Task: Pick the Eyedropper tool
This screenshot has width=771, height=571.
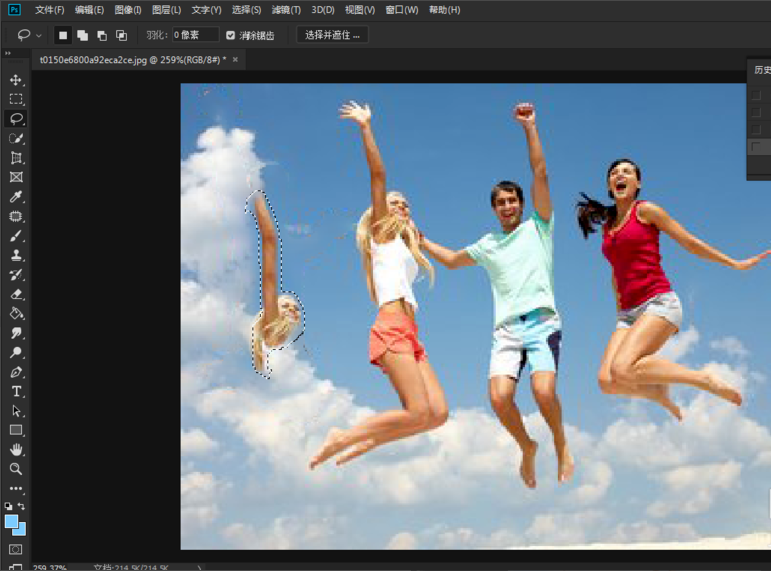Action: coord(16,197)
